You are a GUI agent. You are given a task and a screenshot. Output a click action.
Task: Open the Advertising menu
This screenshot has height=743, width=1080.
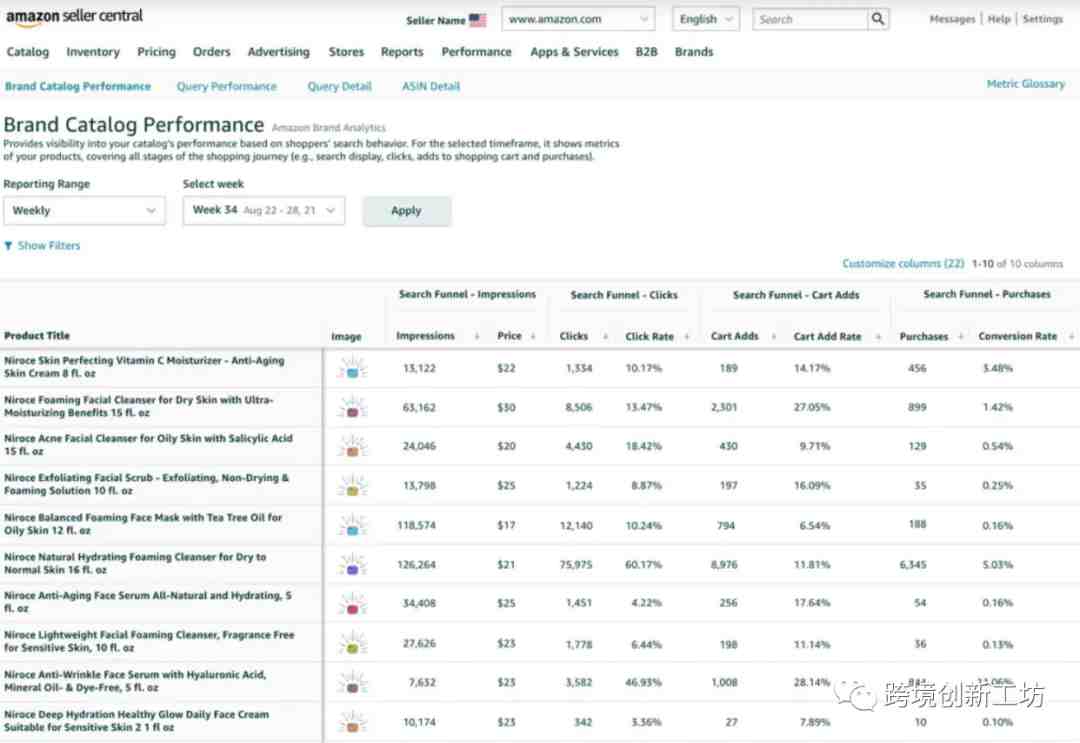pos(279,52)
